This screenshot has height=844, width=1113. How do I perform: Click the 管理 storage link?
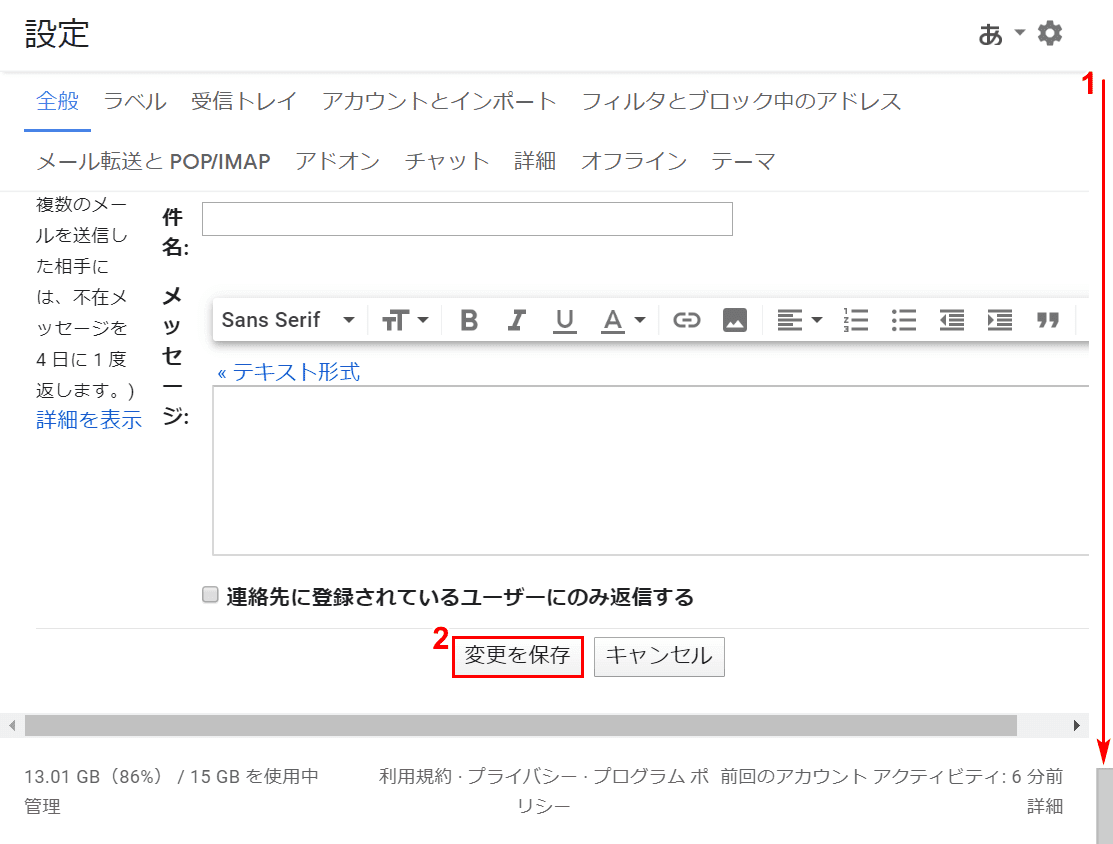pos(43,806)
